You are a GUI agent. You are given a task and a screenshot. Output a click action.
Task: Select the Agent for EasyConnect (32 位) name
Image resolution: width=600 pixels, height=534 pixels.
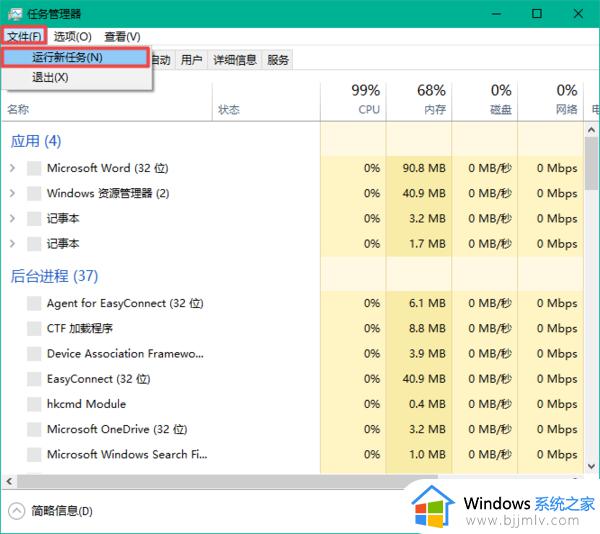click(x=125, y=303)
